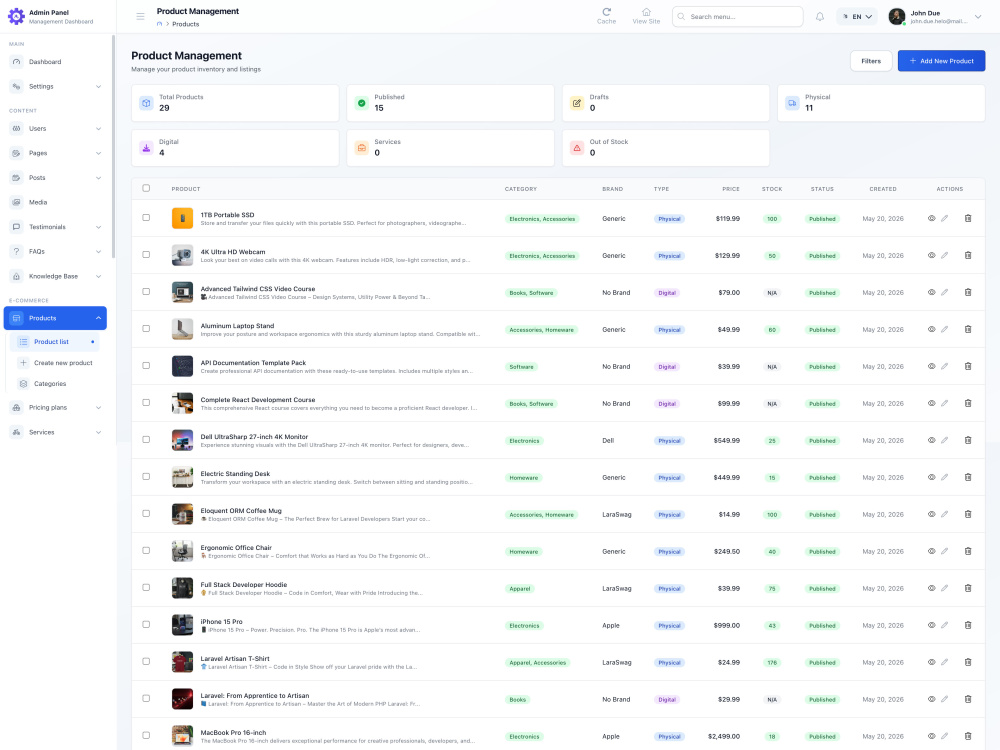Open Categories submenu item
Viewport: 1000px width, 750px height.
(x=56, y=384)
